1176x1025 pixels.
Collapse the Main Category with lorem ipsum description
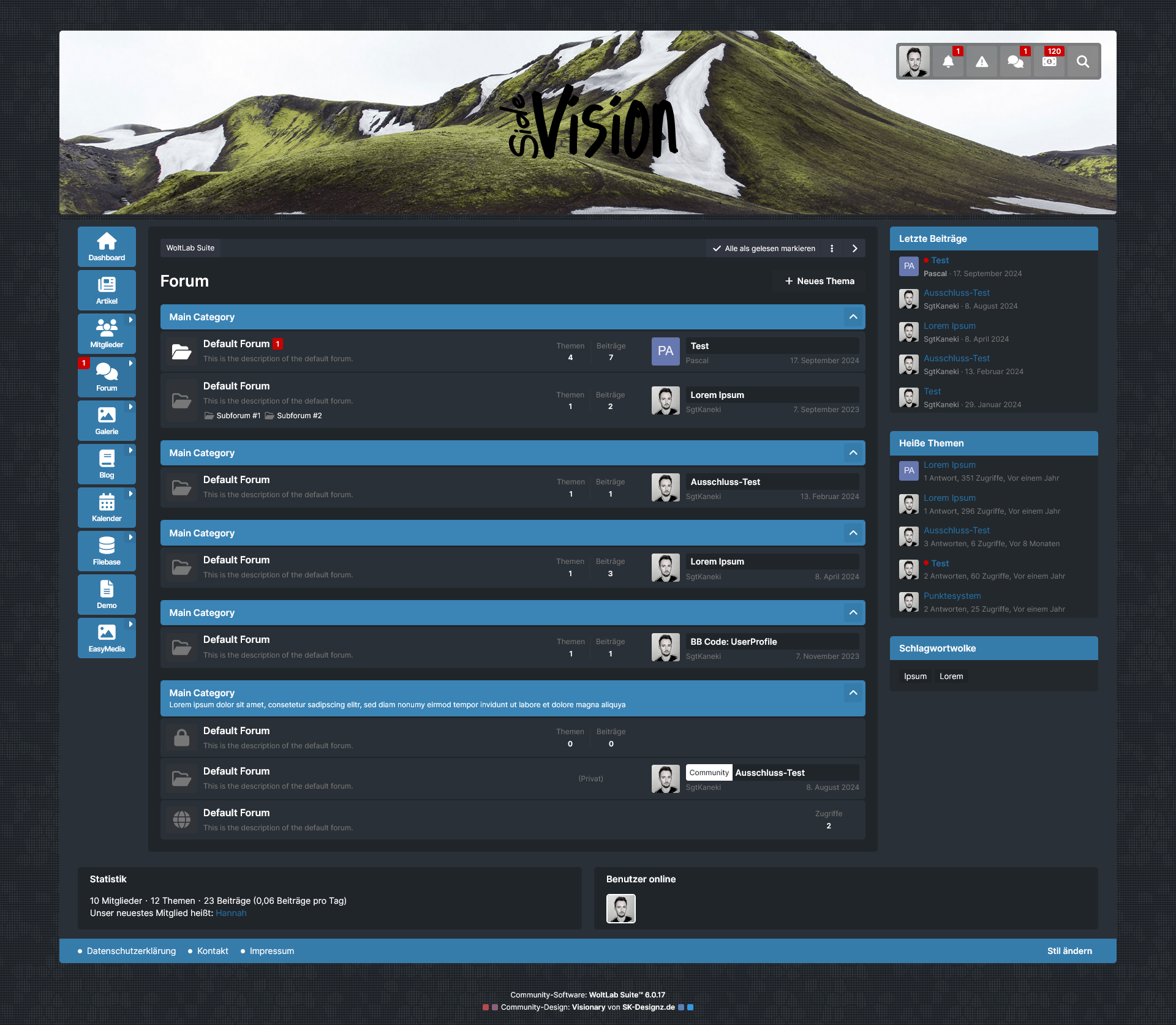coord(853,693)
